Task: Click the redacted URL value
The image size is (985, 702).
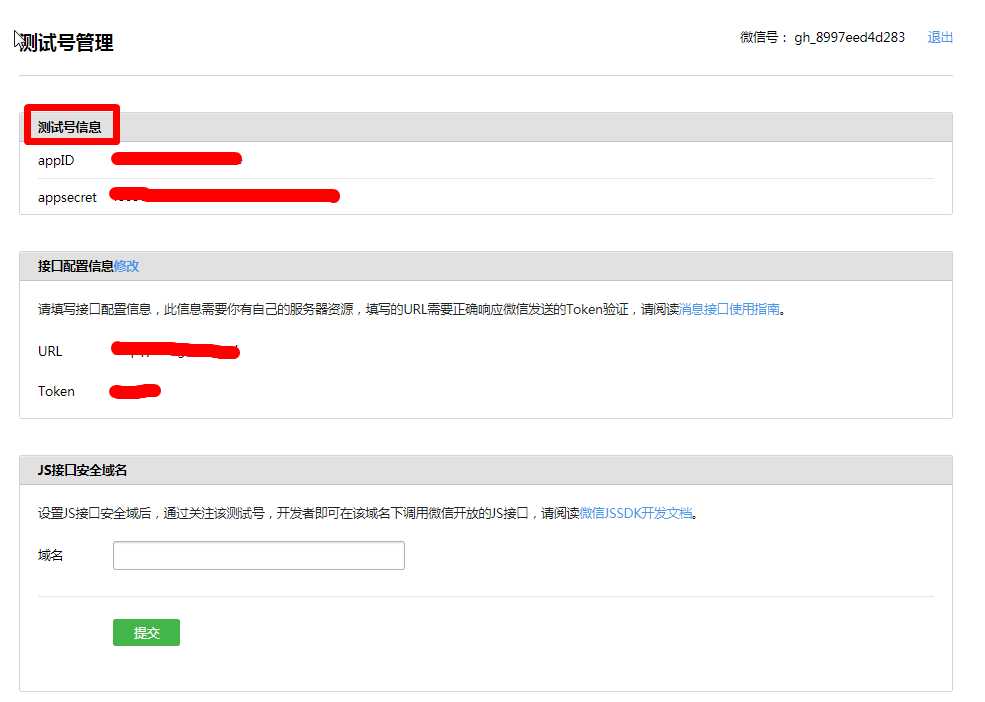Action: [x=175, y=350]
